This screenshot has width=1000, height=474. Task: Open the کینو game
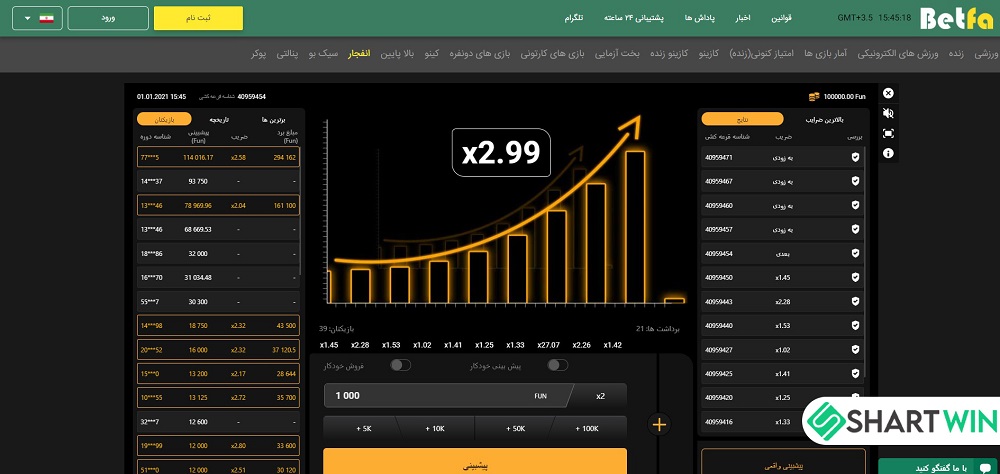click(x=432, y=54)
